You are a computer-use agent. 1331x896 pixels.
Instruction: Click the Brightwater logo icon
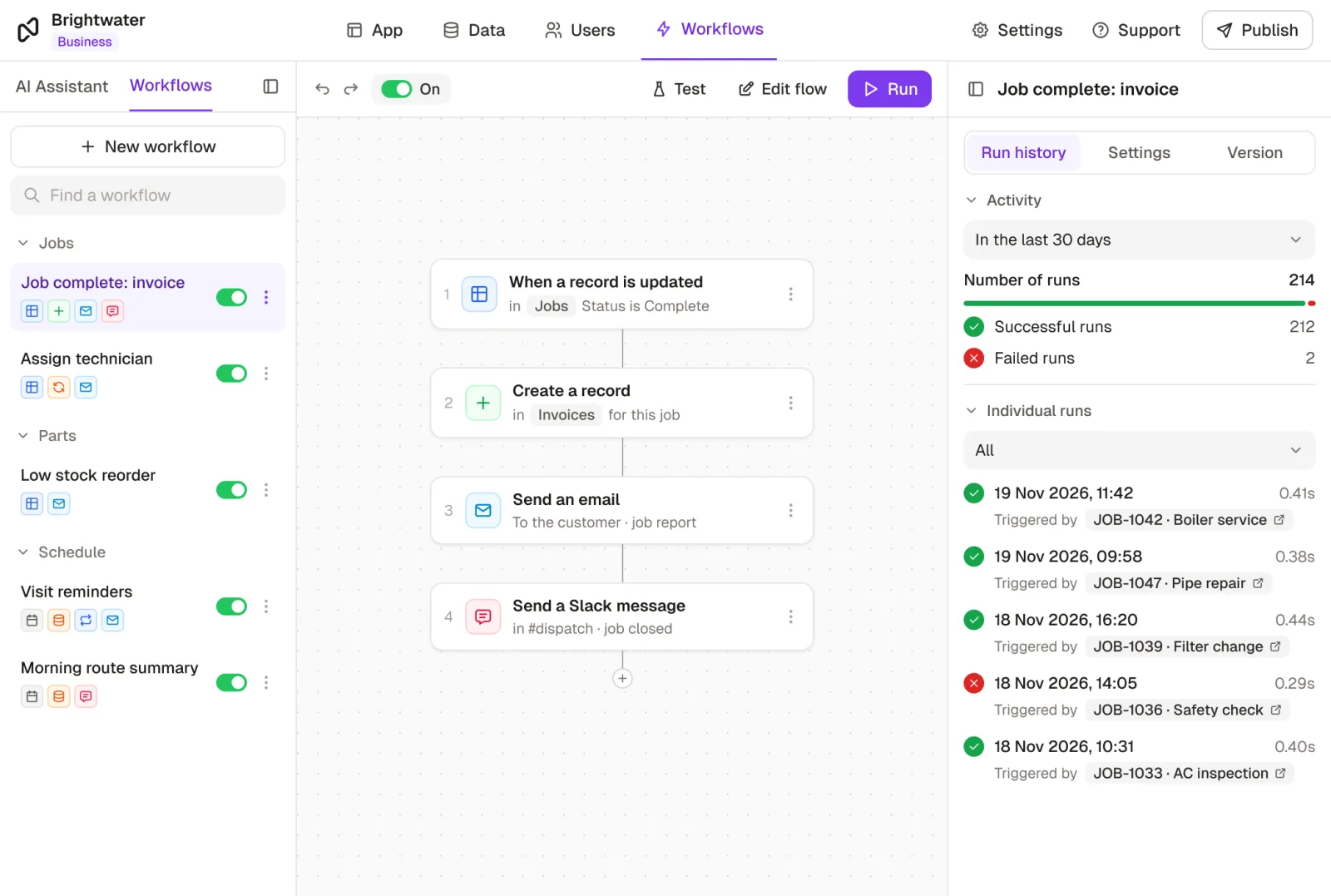point(28,30)
